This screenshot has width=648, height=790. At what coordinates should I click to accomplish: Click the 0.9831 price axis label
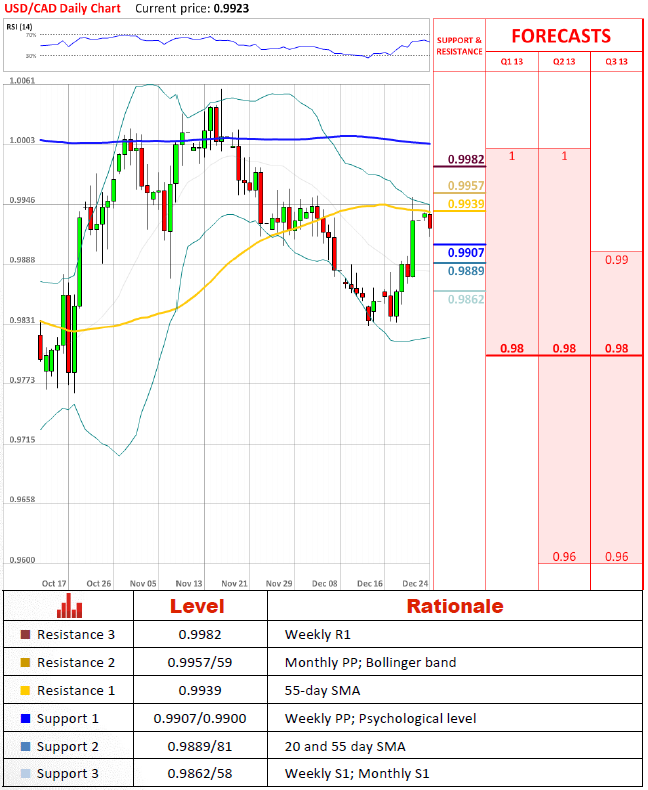[x=22, y=320]
